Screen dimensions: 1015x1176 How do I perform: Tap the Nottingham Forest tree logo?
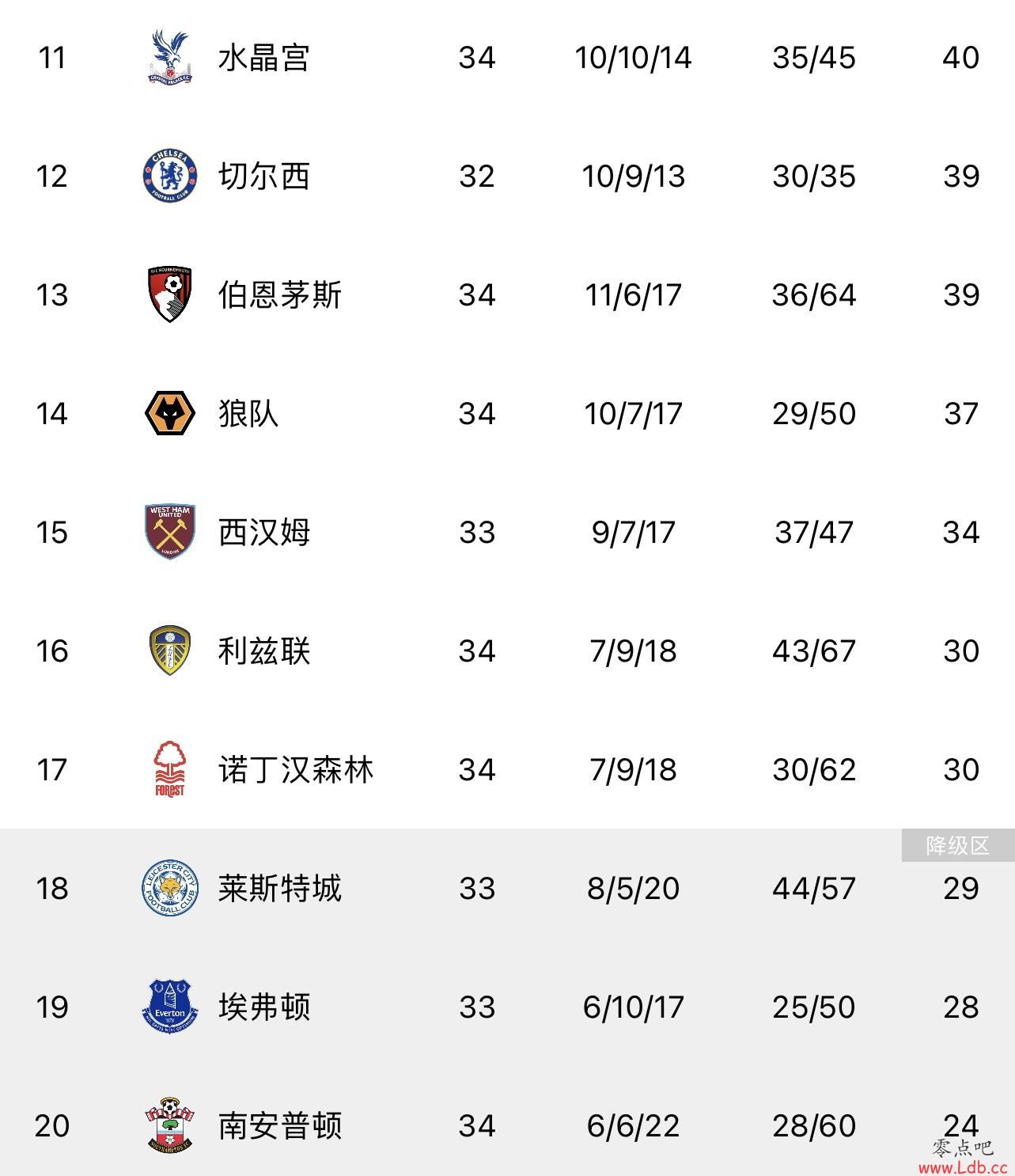[x=169, y=769]
